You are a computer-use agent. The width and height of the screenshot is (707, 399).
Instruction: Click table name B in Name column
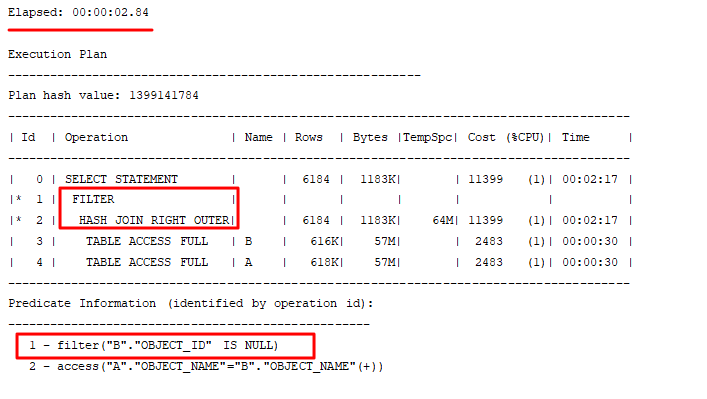pos(248,241)
